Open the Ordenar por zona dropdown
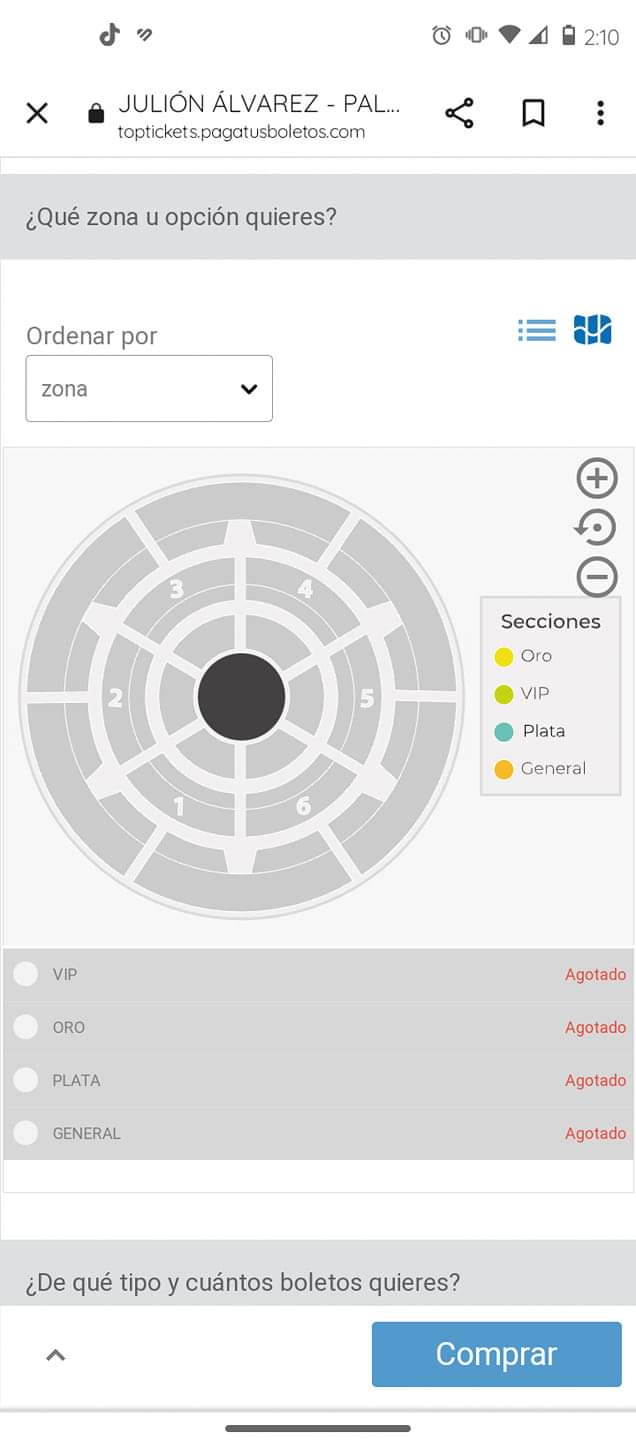This screenshot has height=1448, width=636. click(x=149, y=388)
